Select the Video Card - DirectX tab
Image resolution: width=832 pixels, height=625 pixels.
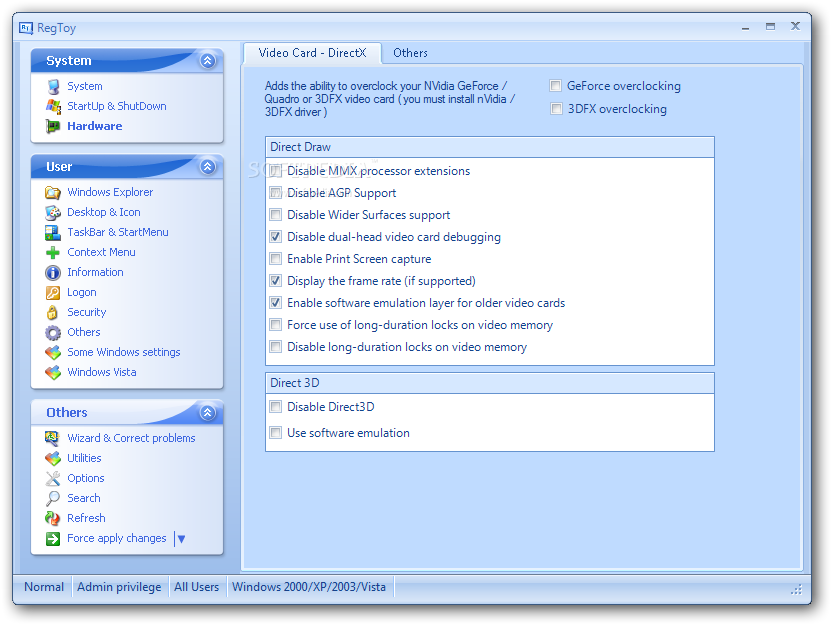click(x=313, y=53)
